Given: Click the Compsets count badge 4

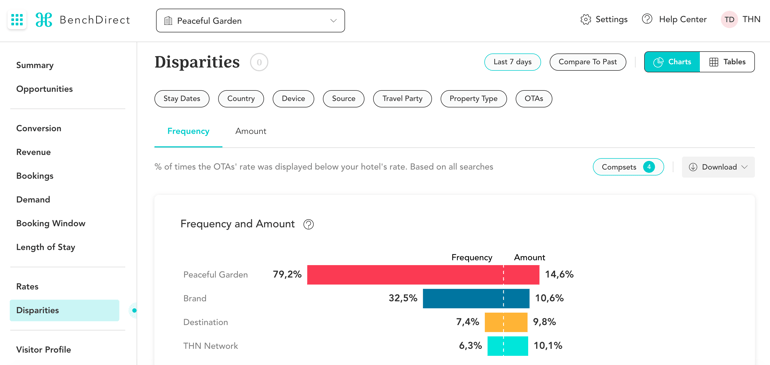Looking at the screenshot, I should 649,167.
